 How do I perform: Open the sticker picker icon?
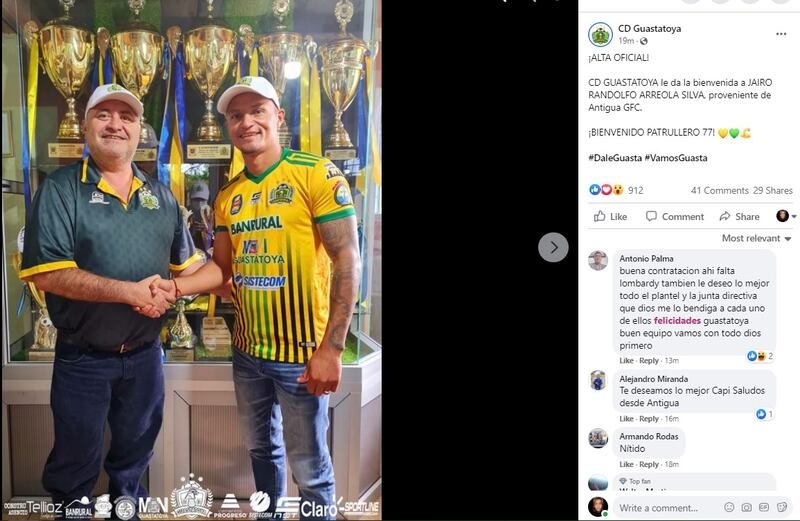781,507
